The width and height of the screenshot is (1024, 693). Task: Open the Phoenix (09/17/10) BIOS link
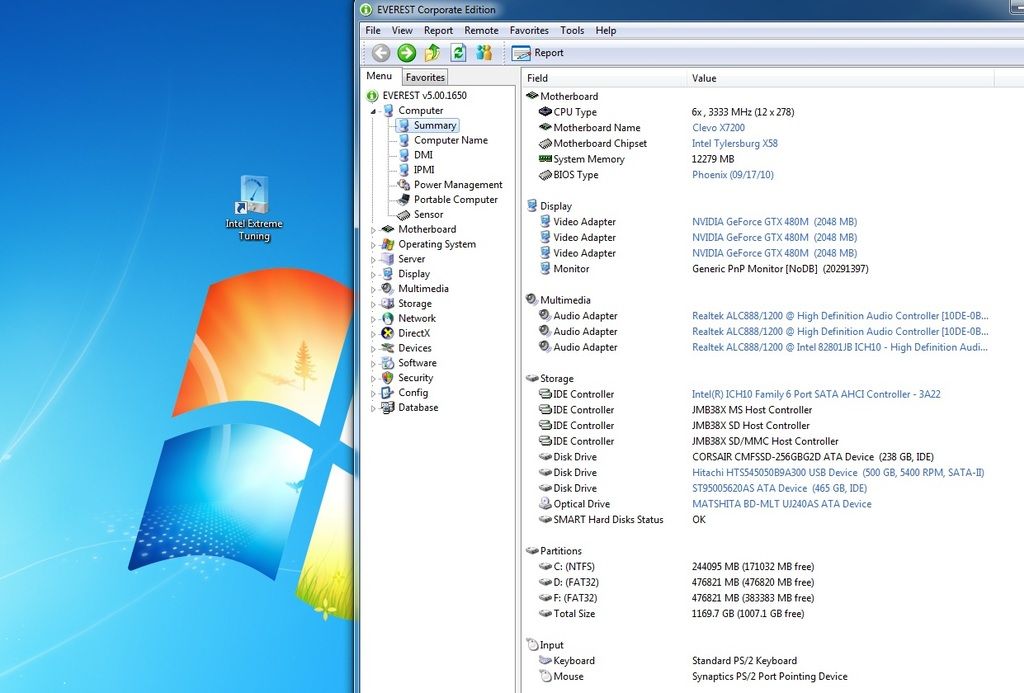click(733, 174)
